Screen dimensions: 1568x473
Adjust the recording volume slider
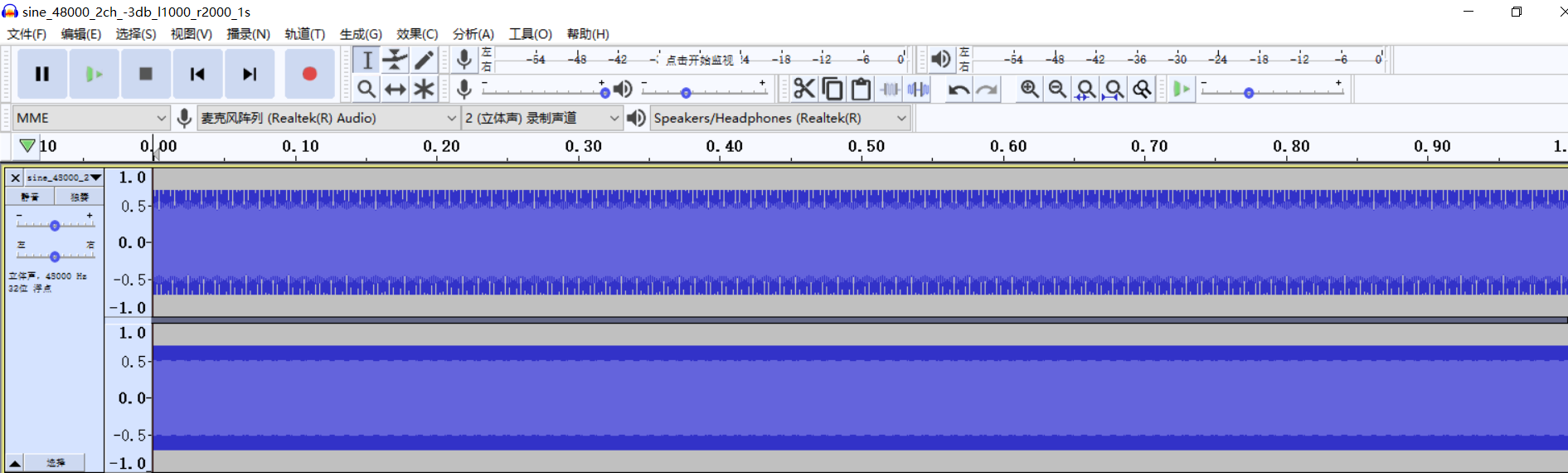pos(544,90)
